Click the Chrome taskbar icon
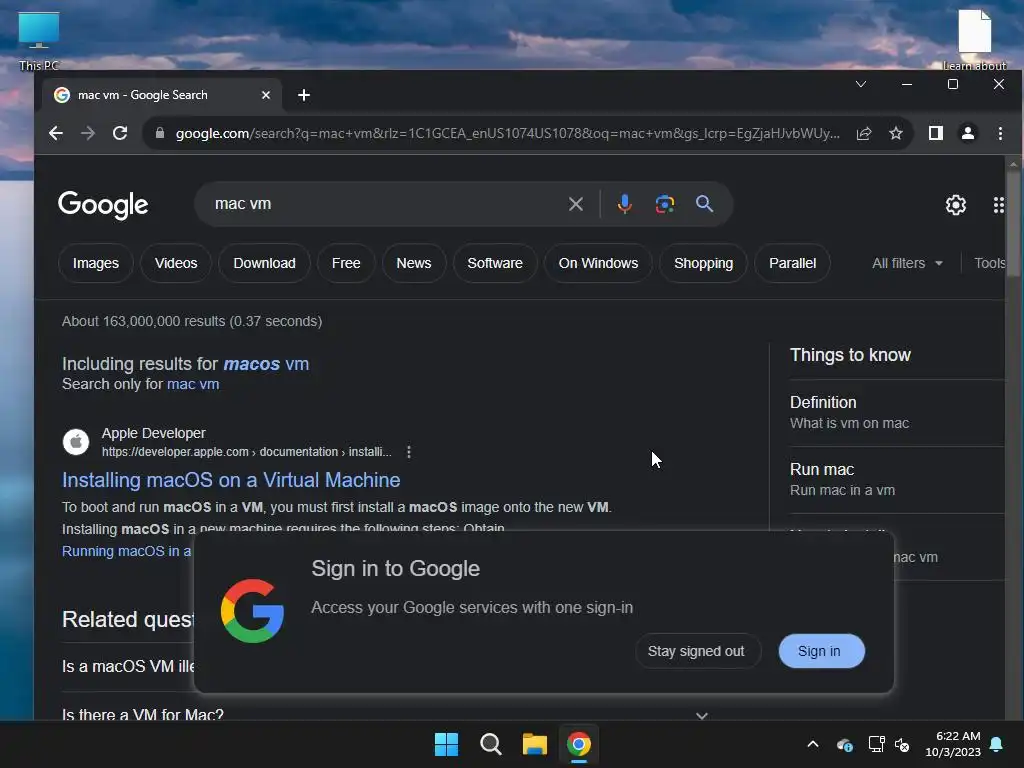1024x768 pixels. point(579,744)
